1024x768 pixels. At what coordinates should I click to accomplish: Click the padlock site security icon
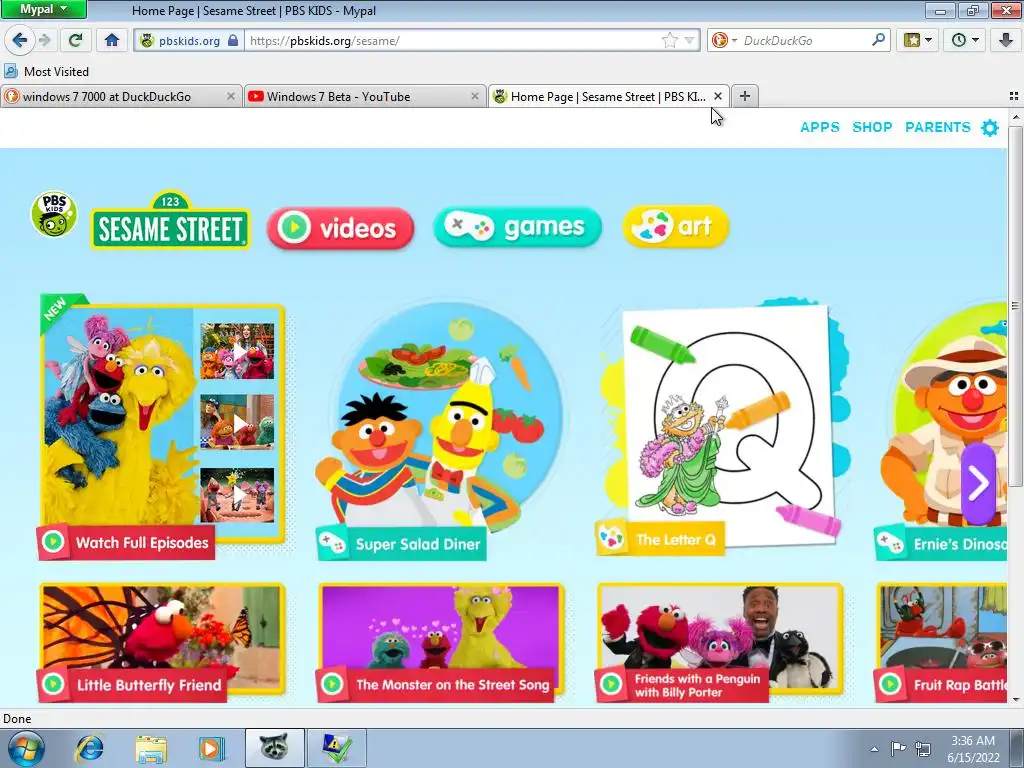[233, 40]
